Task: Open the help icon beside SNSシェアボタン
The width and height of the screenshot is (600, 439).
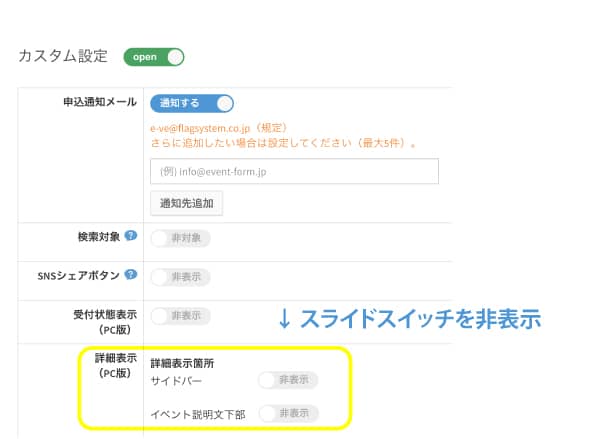Action: click(131, 274)
